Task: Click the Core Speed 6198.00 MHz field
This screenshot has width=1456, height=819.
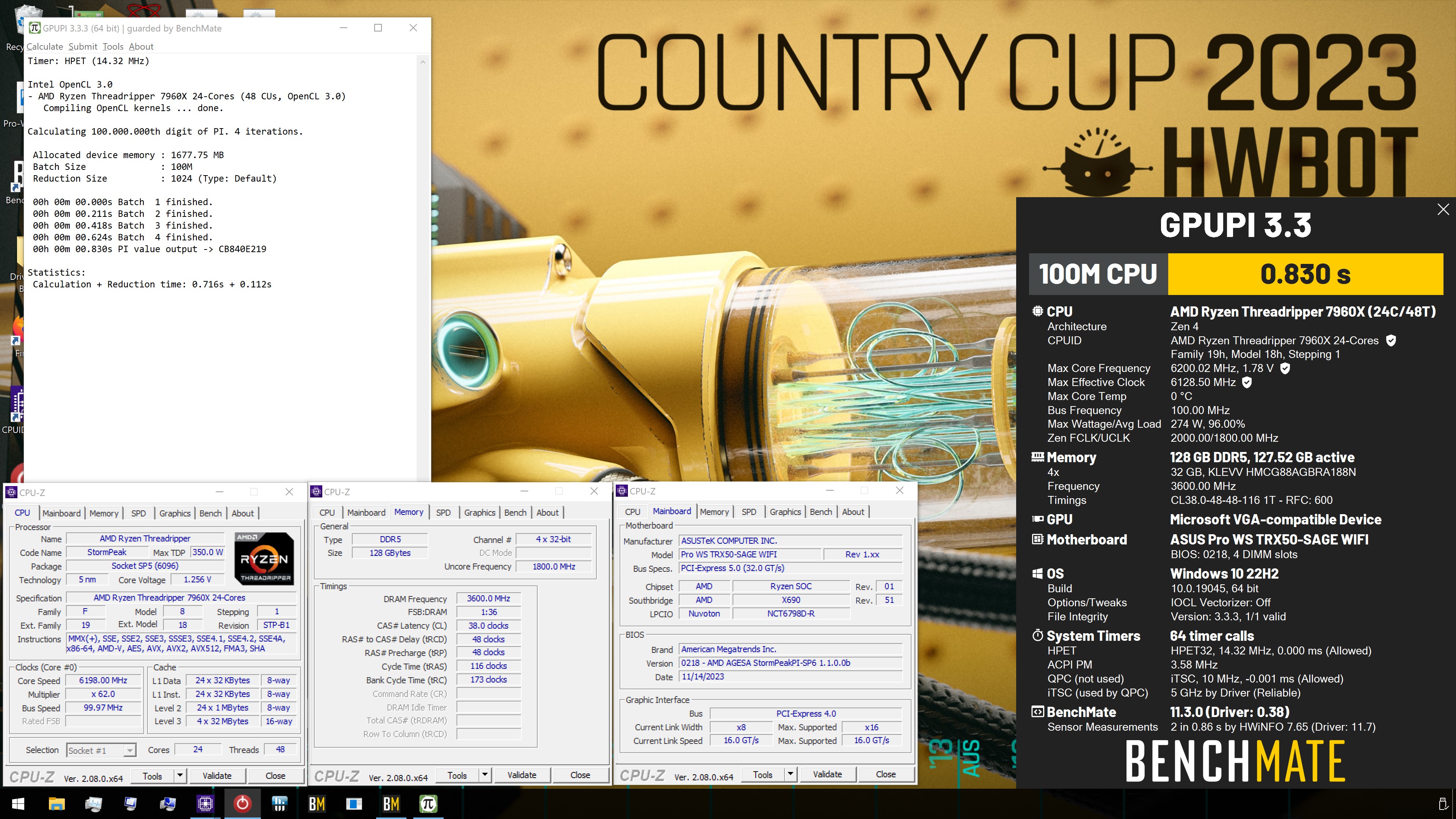Action: point(103,681)
